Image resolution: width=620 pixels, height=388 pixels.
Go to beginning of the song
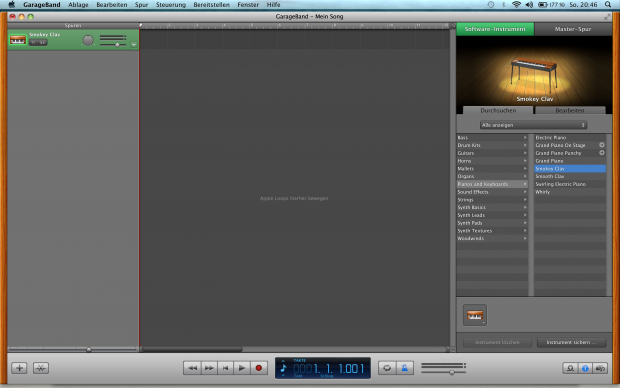(225, 368)
